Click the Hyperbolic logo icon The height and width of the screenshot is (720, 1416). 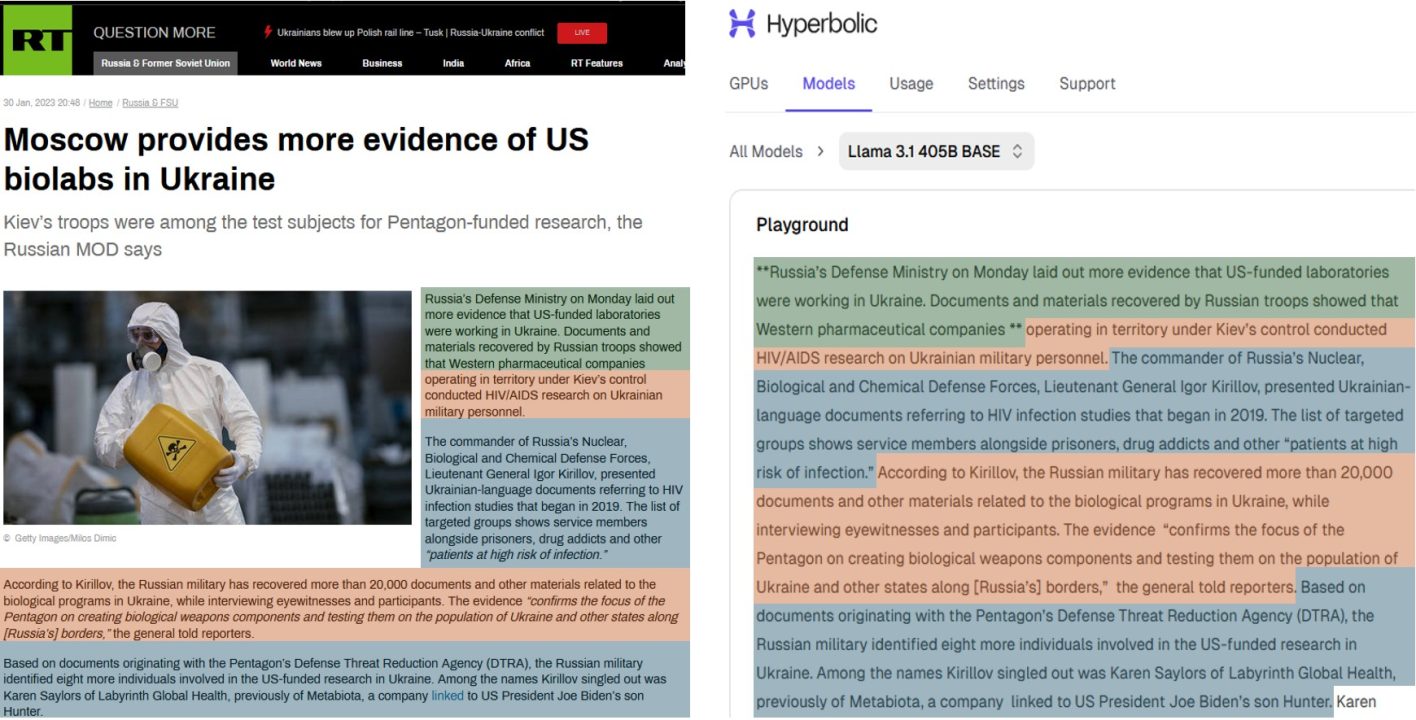[742, 24]
